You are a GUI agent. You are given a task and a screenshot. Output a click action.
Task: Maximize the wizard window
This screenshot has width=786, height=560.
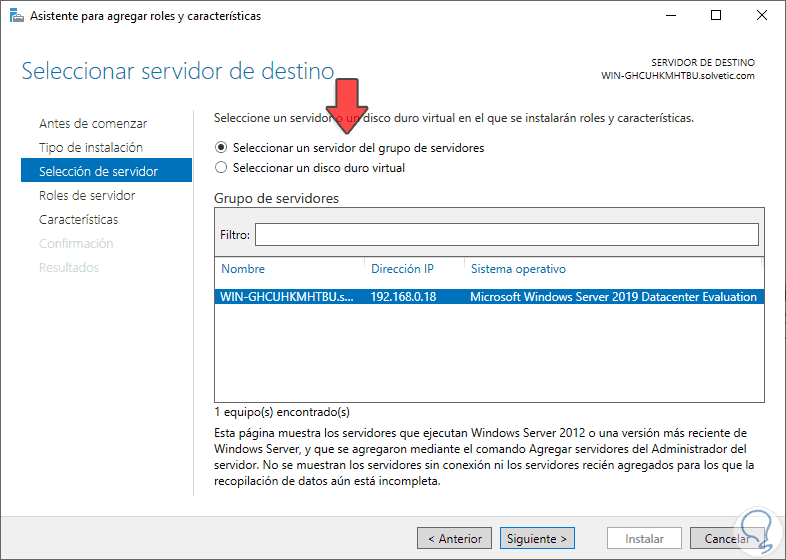click(x=716, y=16)
